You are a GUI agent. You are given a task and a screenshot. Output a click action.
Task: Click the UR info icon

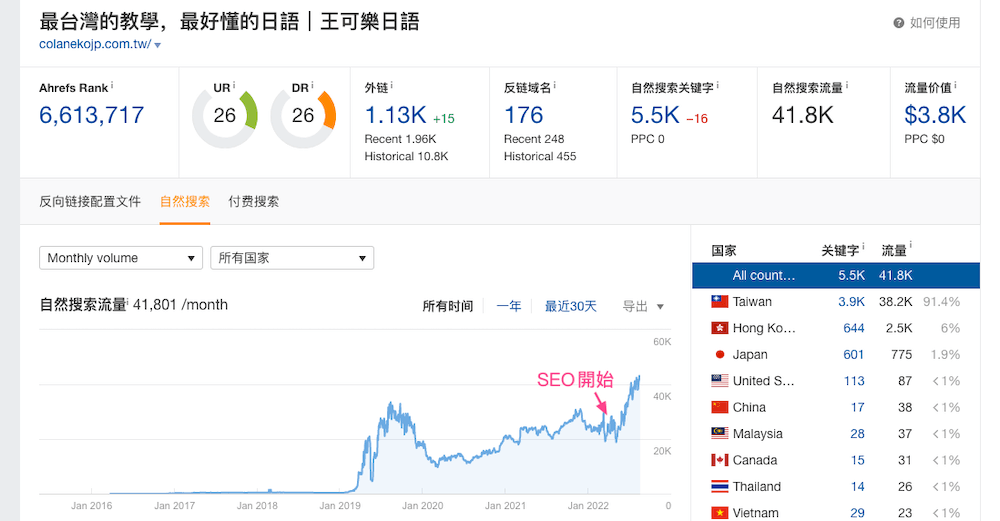(x=234, y=84)
